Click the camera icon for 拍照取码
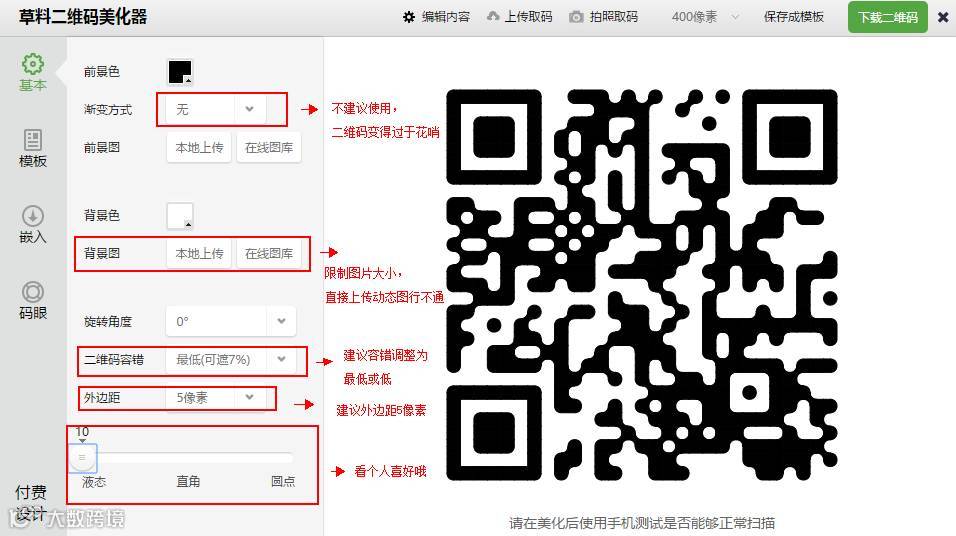 click(x=576, y=17)
